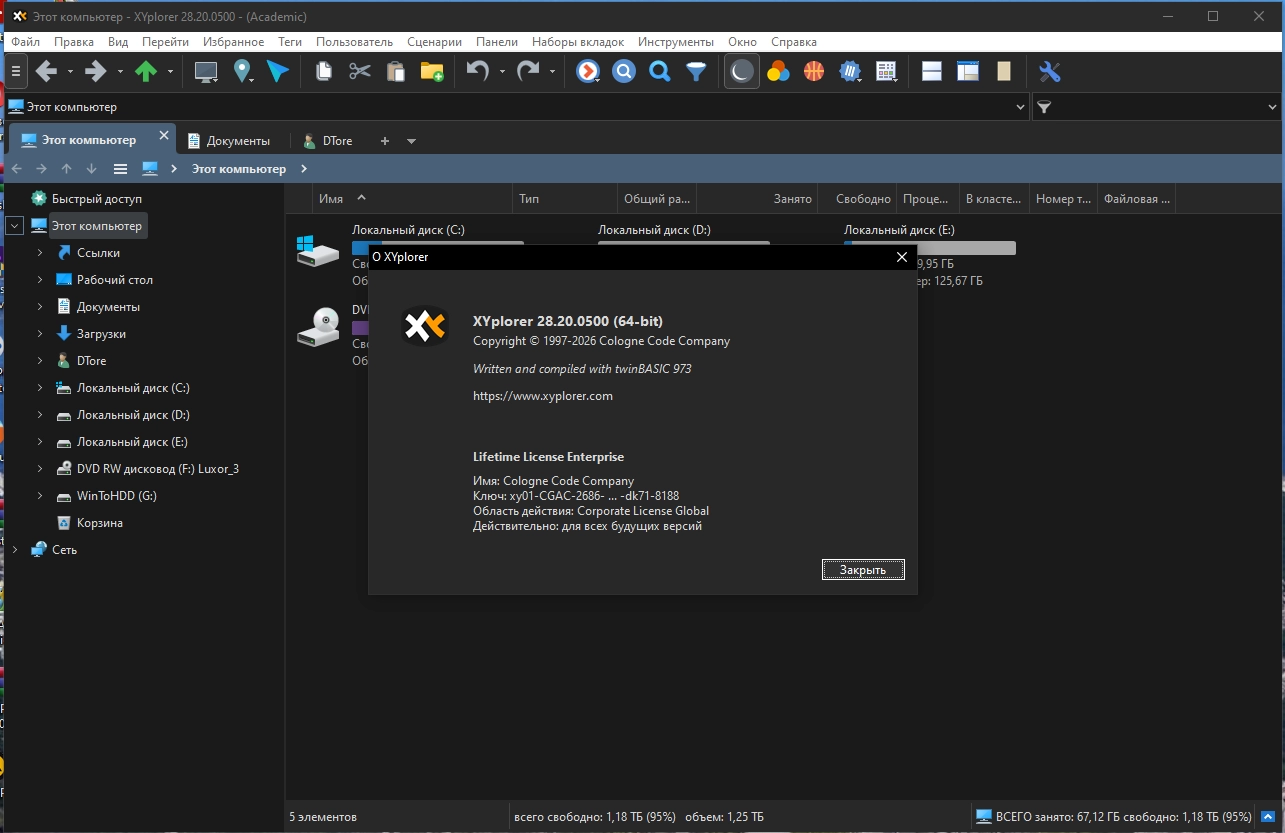The height and width of the screenshot is (833, 1285).
Task: Collapse the Этот компьютер tree node
Action: coord(14,226)
